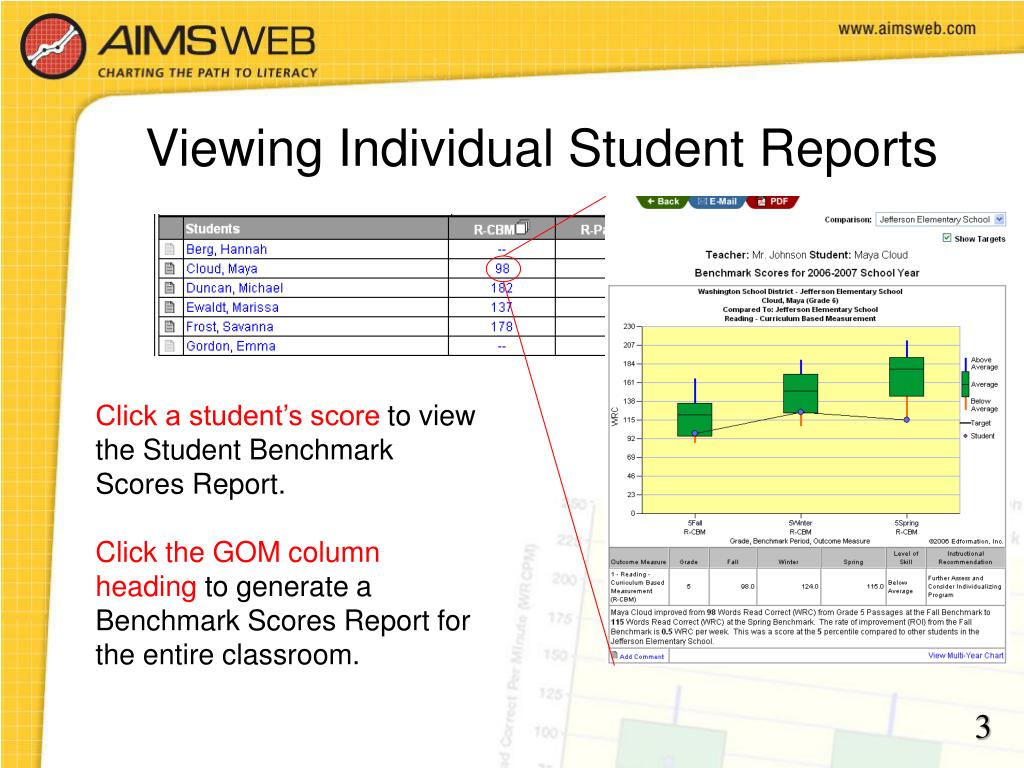Click the report icon next to R-CBM heading
The width and height of the screenshot is (1024, 768).
click(x=522, y=228)
